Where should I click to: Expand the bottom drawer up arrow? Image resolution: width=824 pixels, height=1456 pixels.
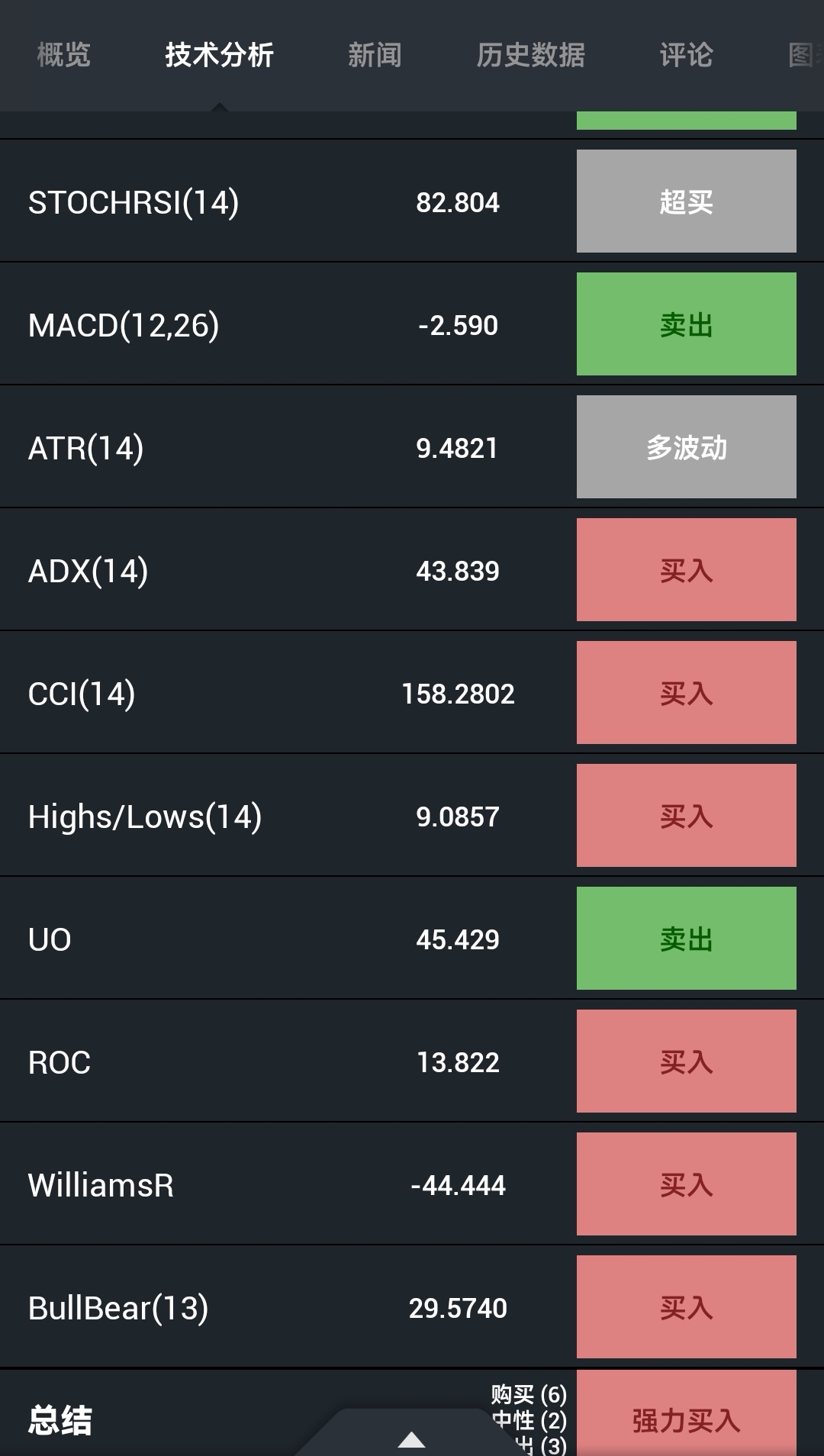(x=411, y=1438)
